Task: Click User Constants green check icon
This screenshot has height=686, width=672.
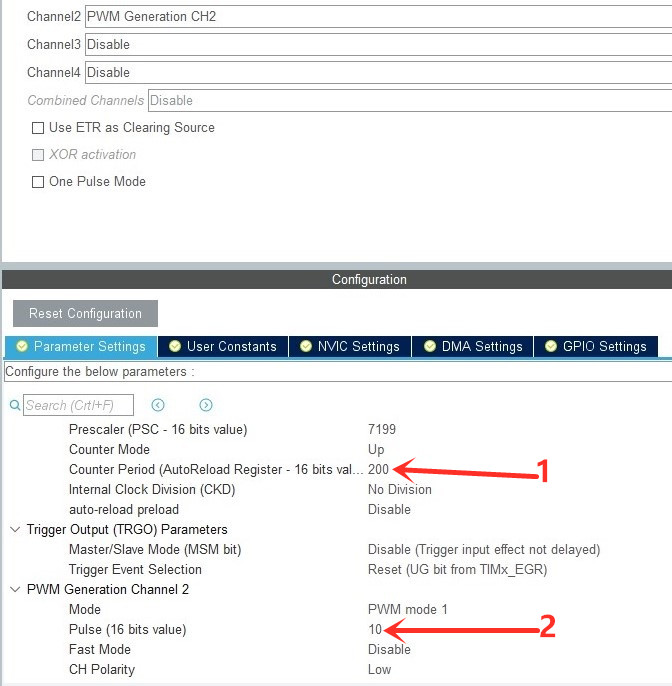Action: (x=175, y=346)
